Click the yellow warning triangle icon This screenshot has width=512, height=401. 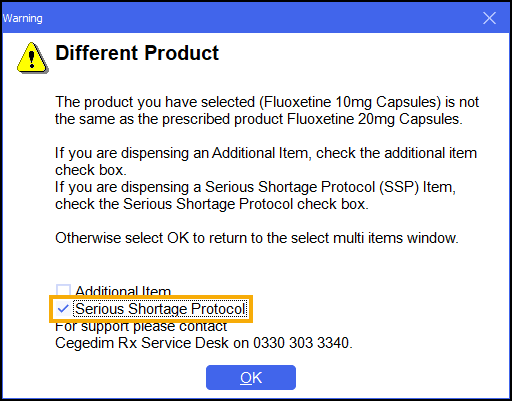pyautogui.click(x=32, y=57)
